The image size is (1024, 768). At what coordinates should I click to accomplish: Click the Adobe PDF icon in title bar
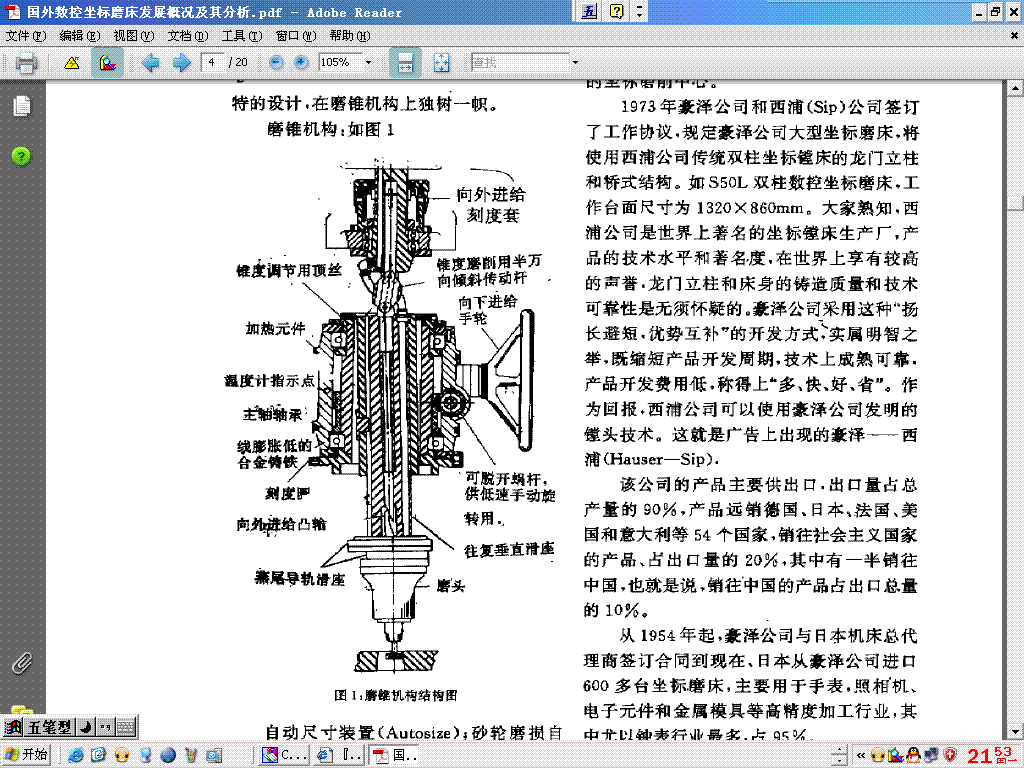[x=12, y=12]
